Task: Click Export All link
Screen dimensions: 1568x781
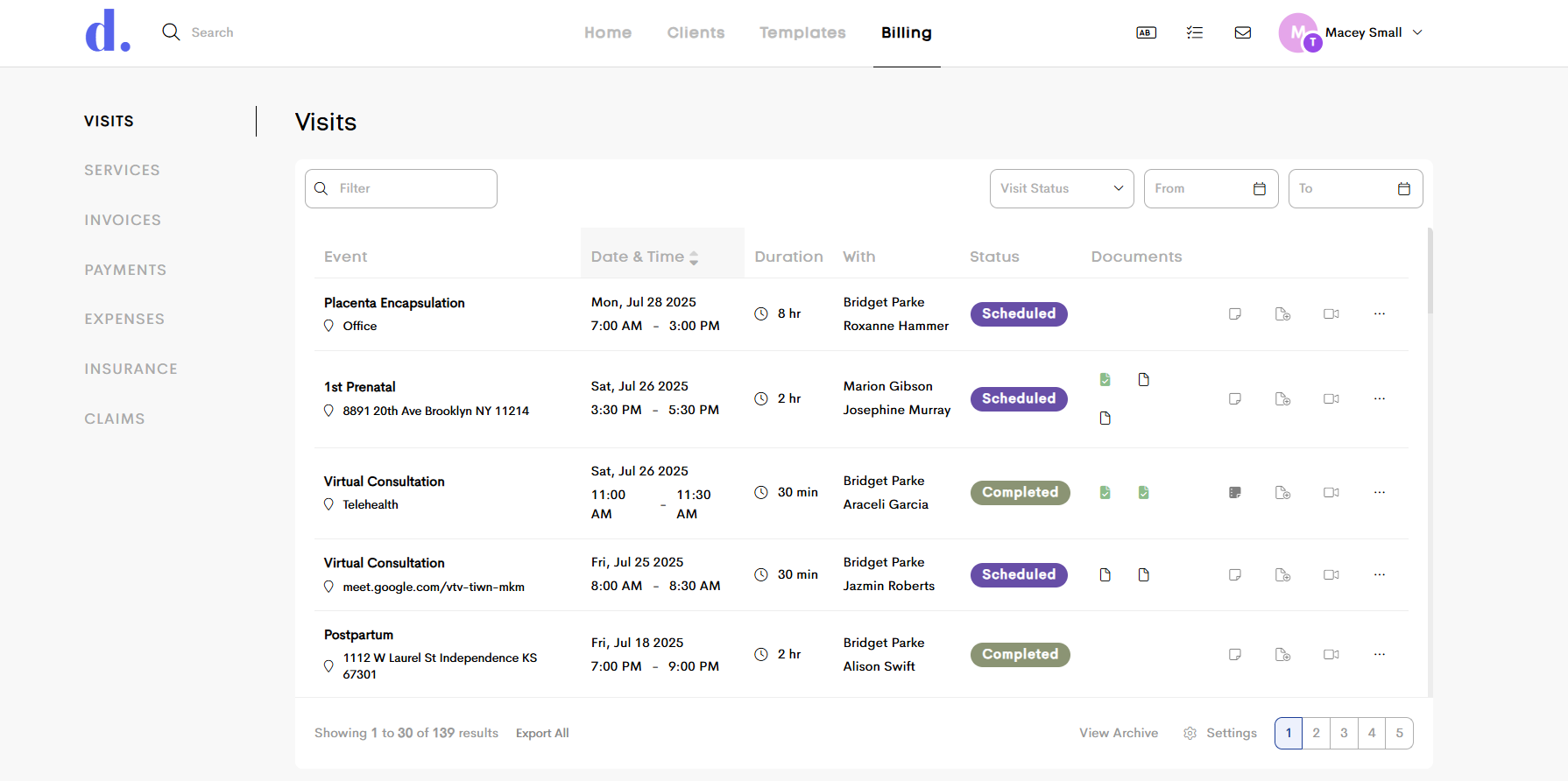Action: [542, 733]
